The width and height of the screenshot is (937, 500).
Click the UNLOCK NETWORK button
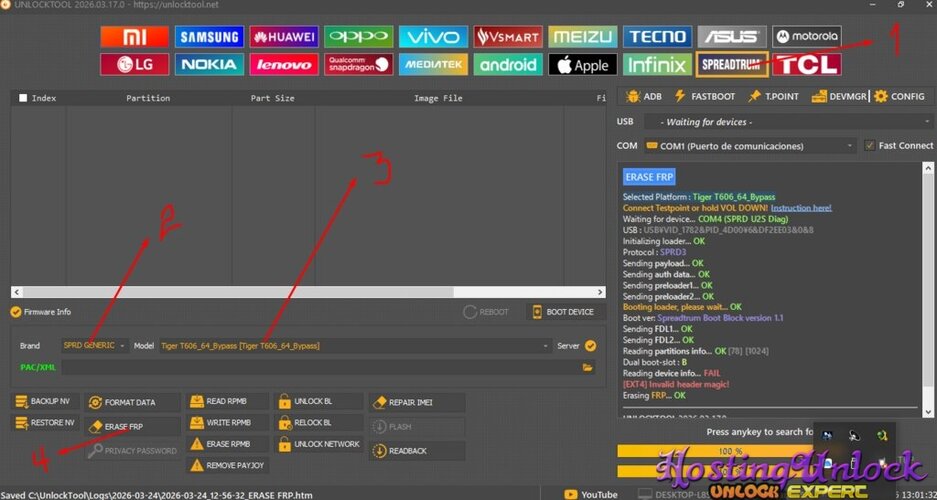click(x=319, y=444)
